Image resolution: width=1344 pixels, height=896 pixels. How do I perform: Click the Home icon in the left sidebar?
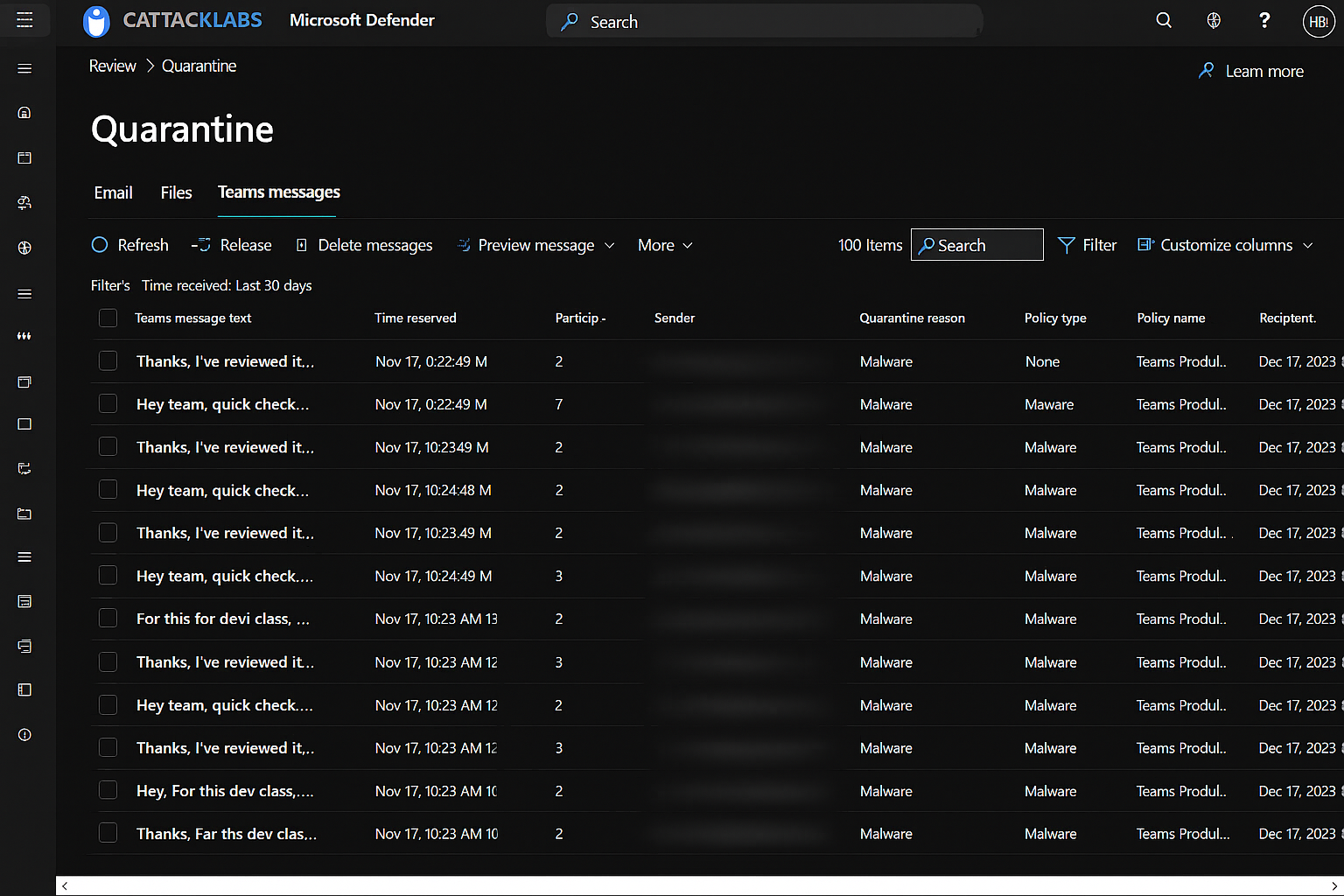point(24,112)
